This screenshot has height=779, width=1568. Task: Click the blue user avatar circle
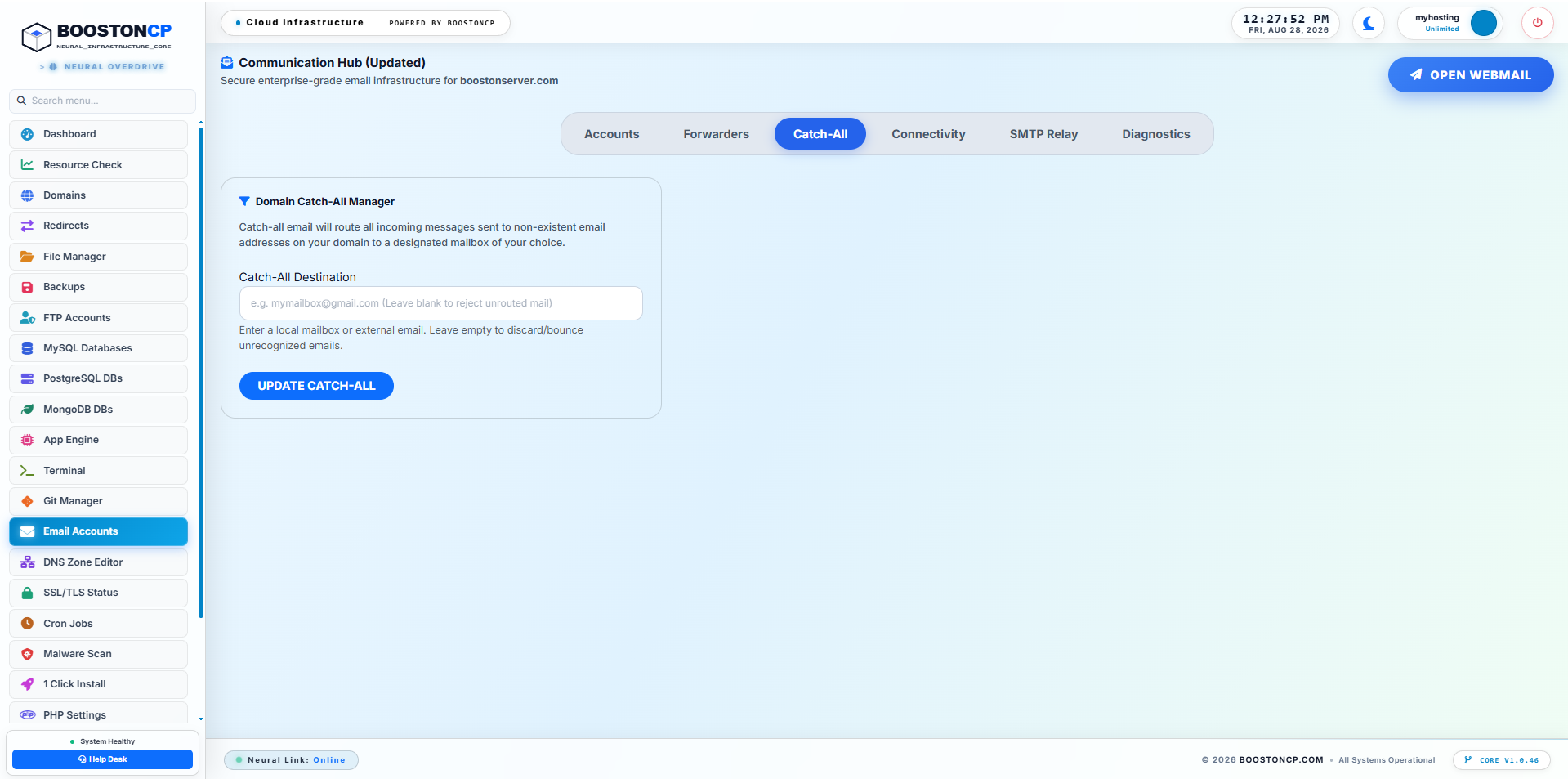1483,23
